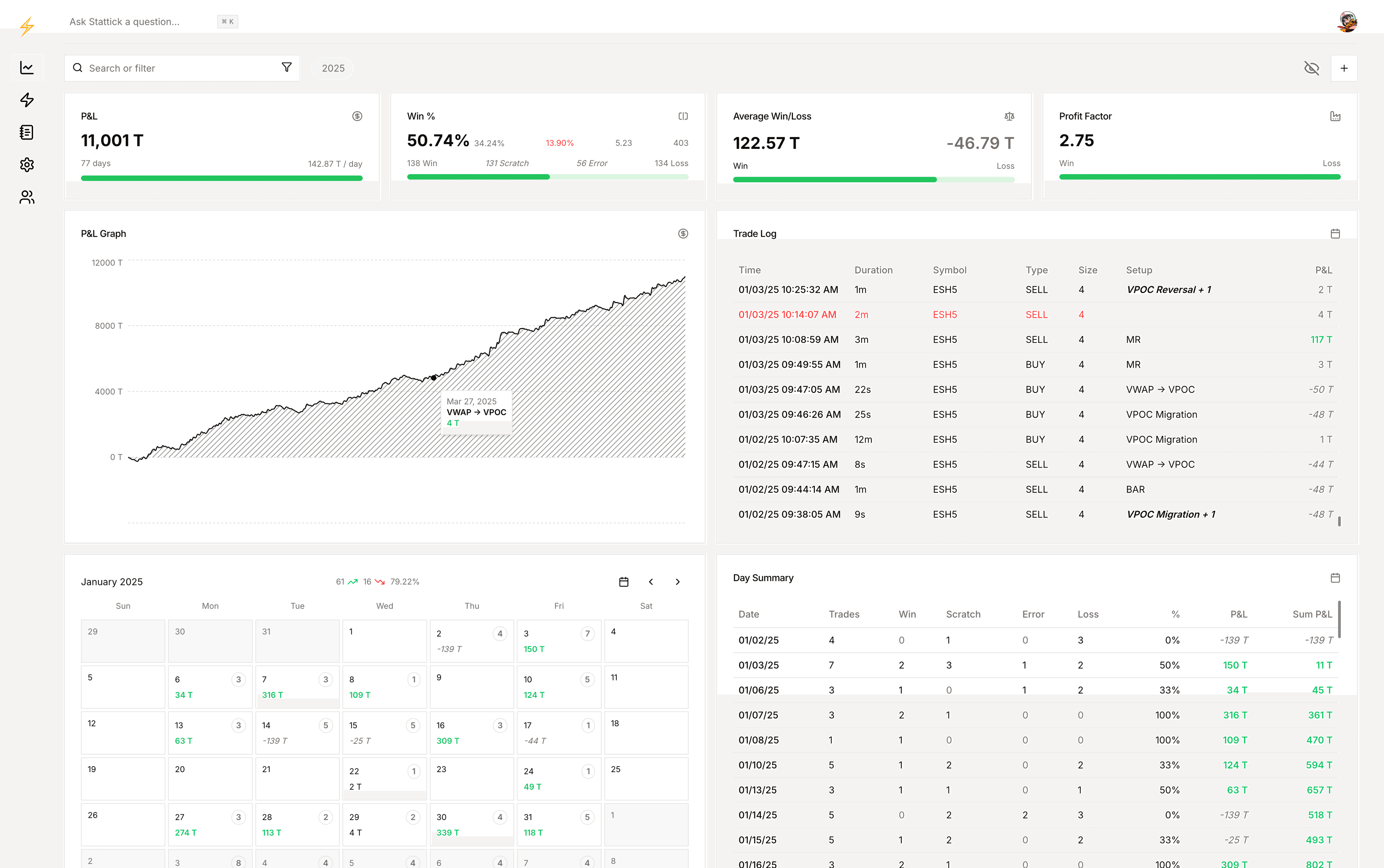Open the journal notebook sidebar icon
Screen dimensions: 1384x868
point(27,133)
